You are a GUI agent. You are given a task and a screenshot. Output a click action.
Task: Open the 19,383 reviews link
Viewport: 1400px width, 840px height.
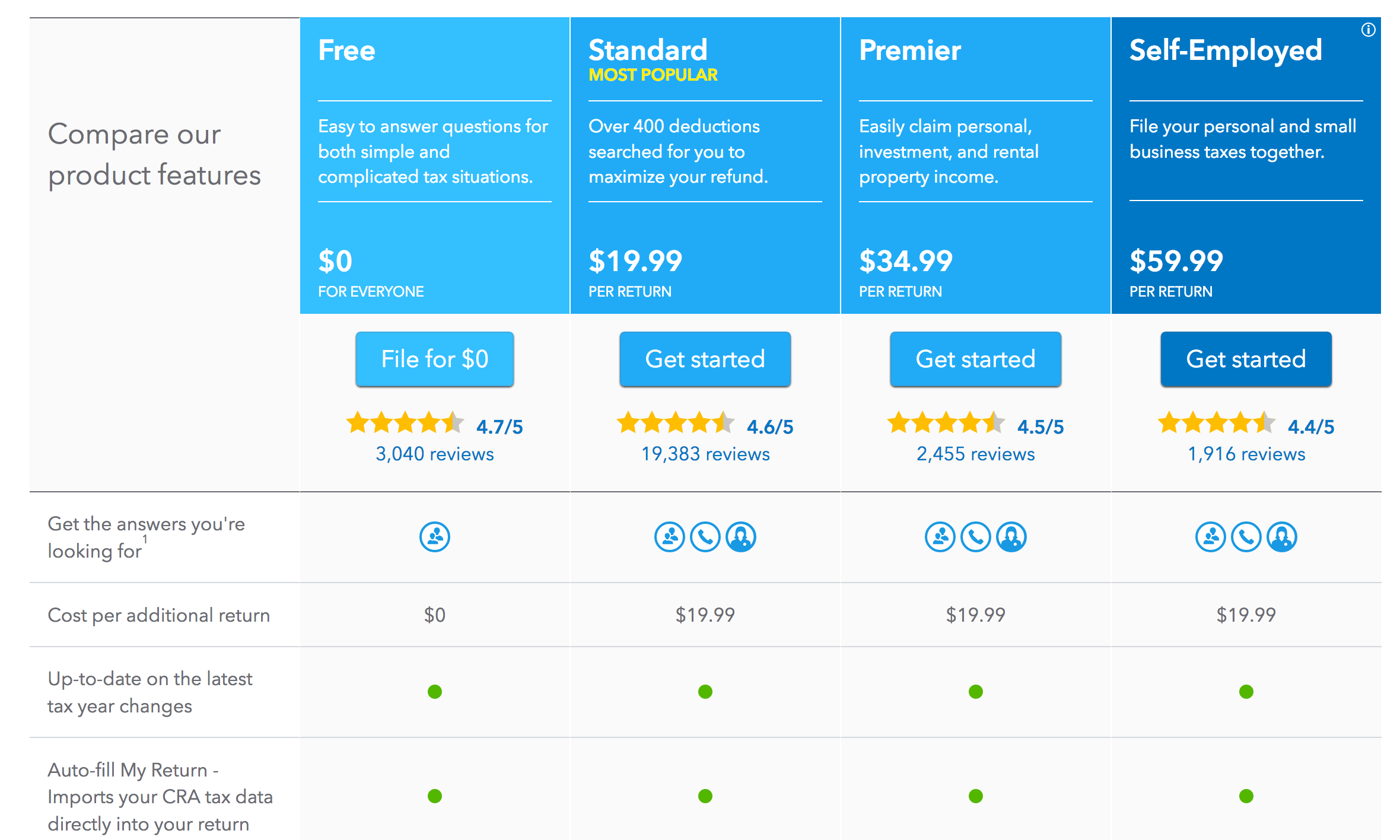tap(705, 454)
